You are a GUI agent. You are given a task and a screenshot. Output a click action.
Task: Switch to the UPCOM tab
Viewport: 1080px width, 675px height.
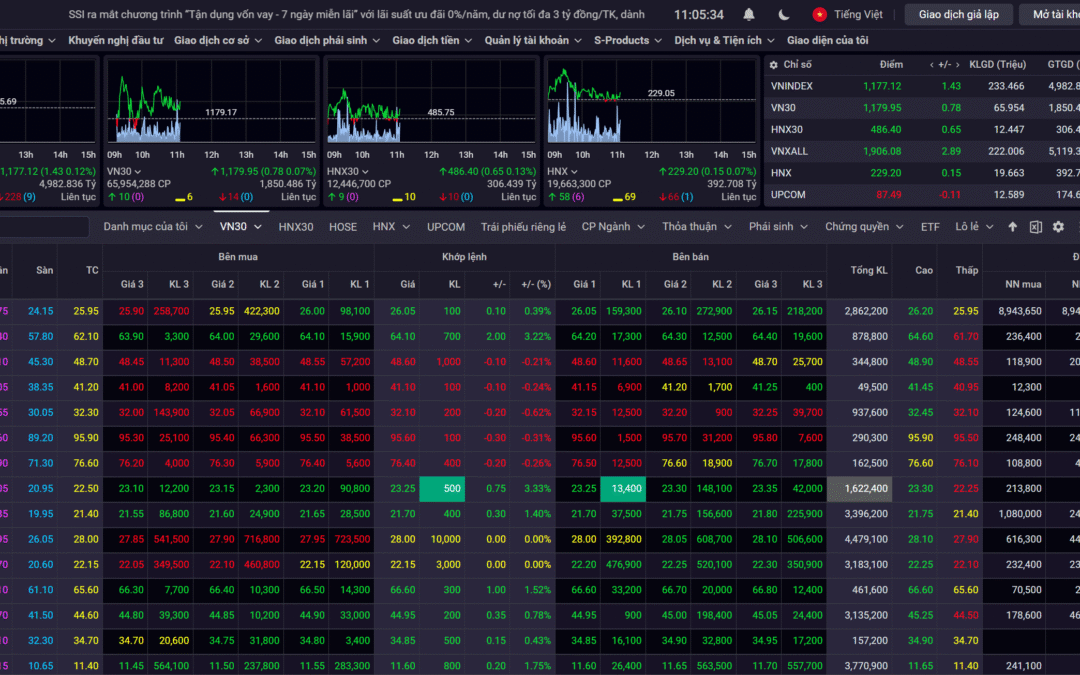click(x=446, y=227)
